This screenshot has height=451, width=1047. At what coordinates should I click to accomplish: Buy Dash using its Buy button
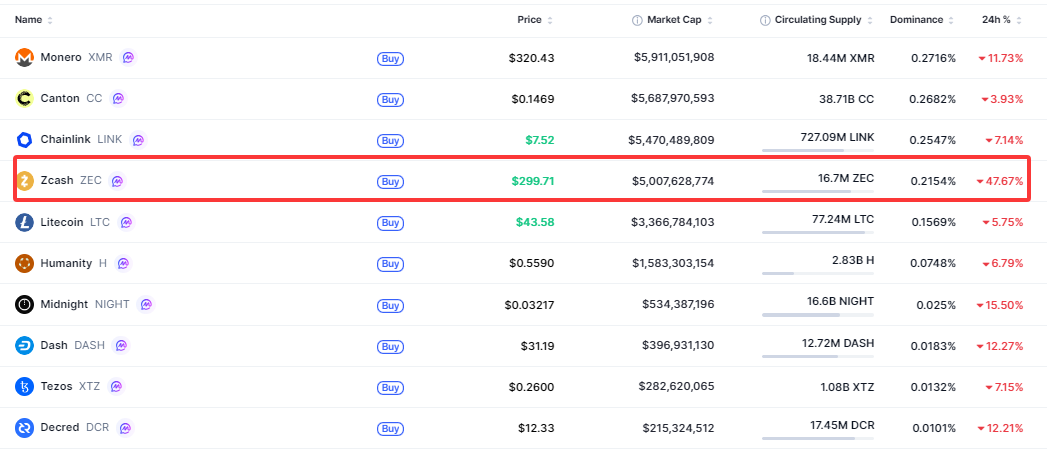point(390,346)
